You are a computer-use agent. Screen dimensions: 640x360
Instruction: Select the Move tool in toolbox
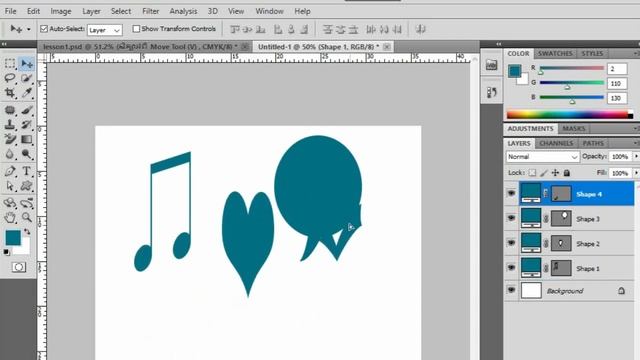pos(27,64)
